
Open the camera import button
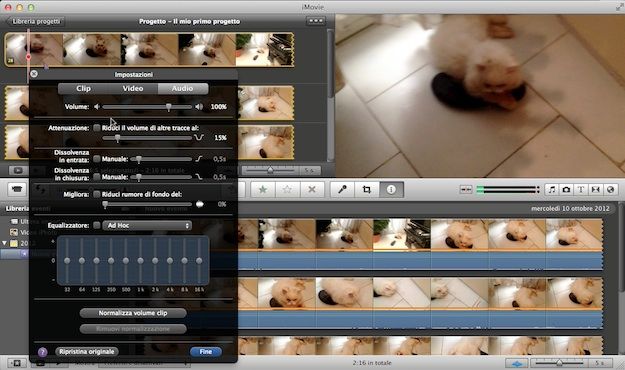point(17,189)
